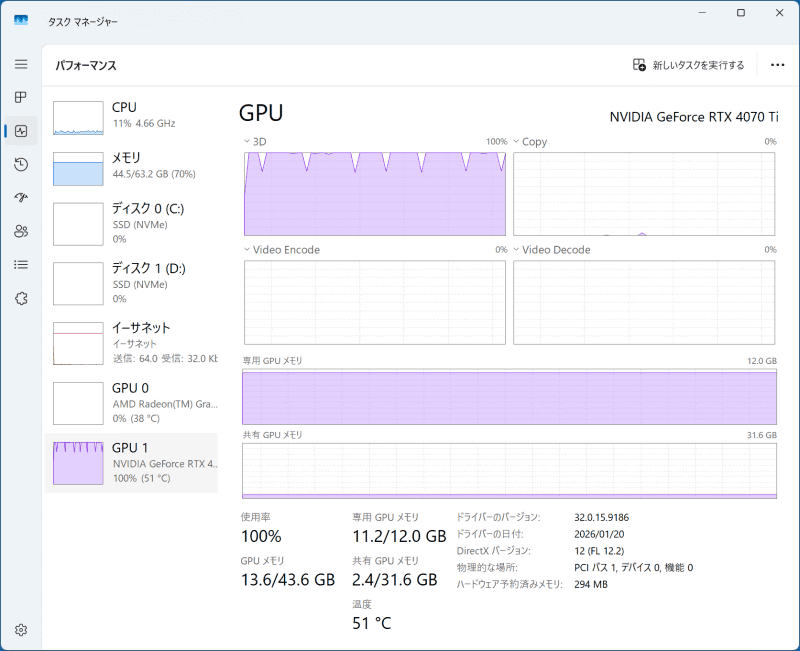This screenshot has height=651, width=800.
Task: Click the ディスク 1 mini graph thumbnail
Action: coord(78,284)
